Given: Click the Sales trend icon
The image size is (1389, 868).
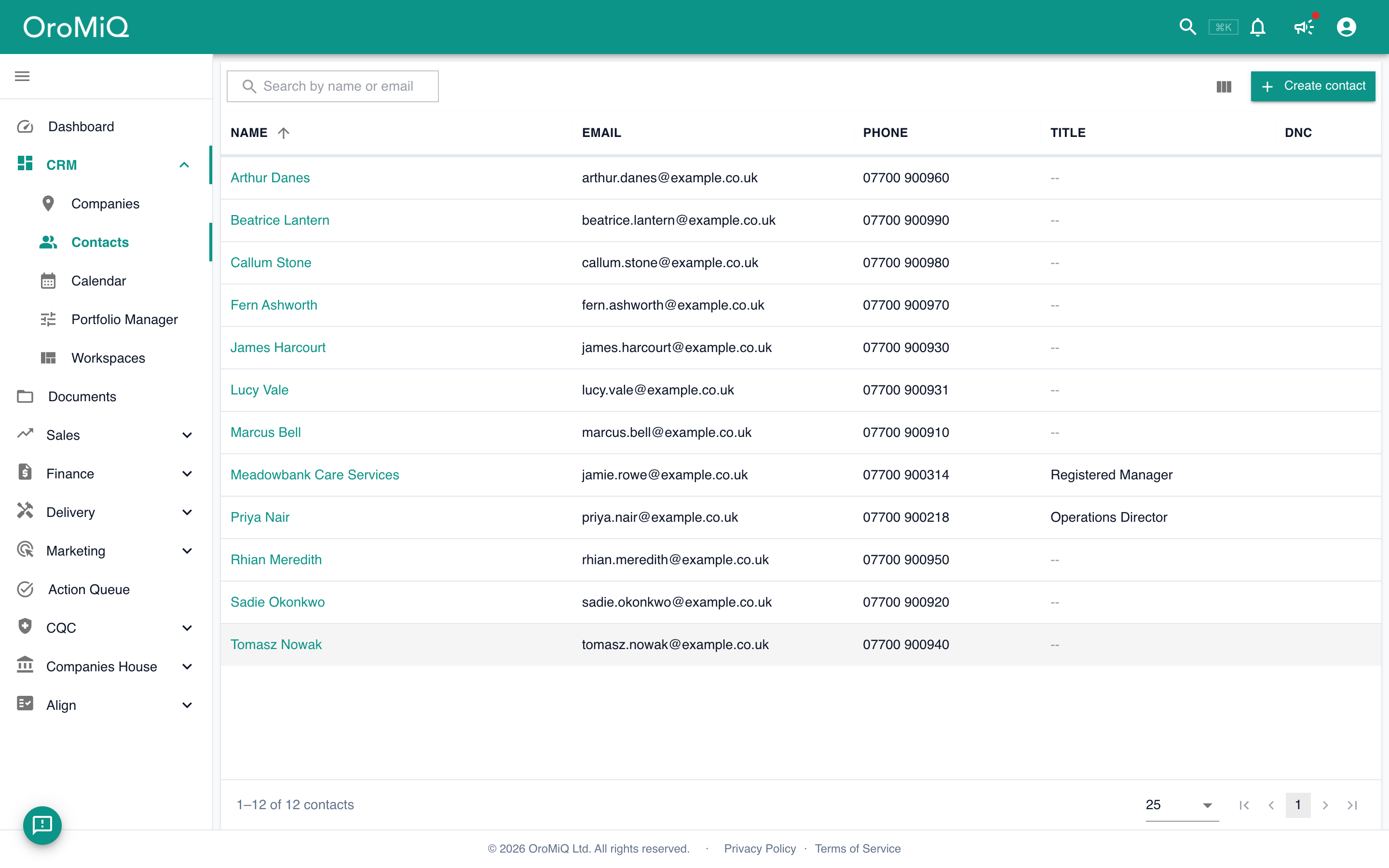Looking at the screenshot, I should point(25,434).
